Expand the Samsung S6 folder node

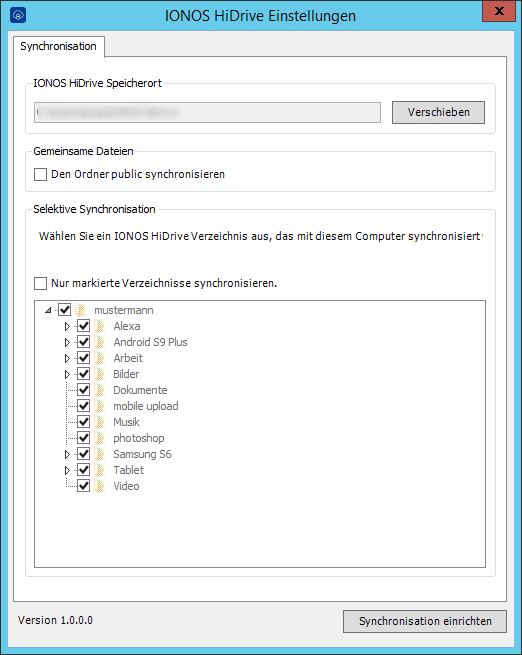point(67,454)
